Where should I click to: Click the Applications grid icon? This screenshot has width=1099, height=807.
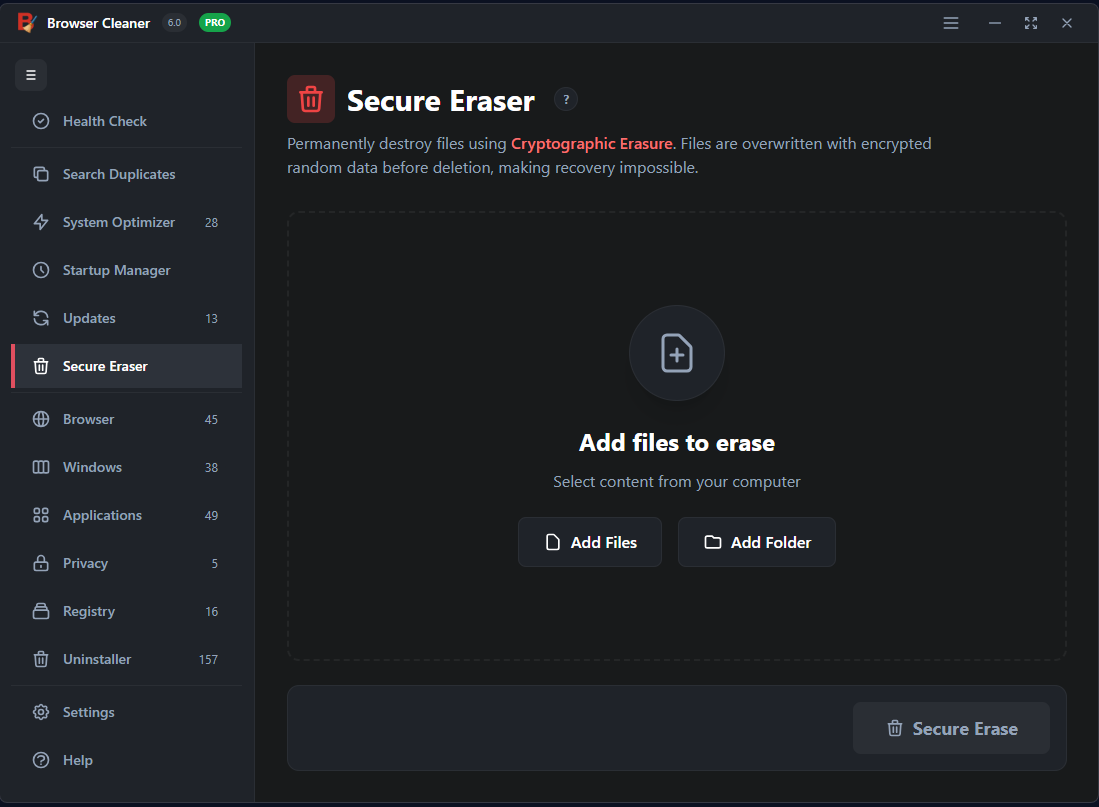(x=41, y=515)
